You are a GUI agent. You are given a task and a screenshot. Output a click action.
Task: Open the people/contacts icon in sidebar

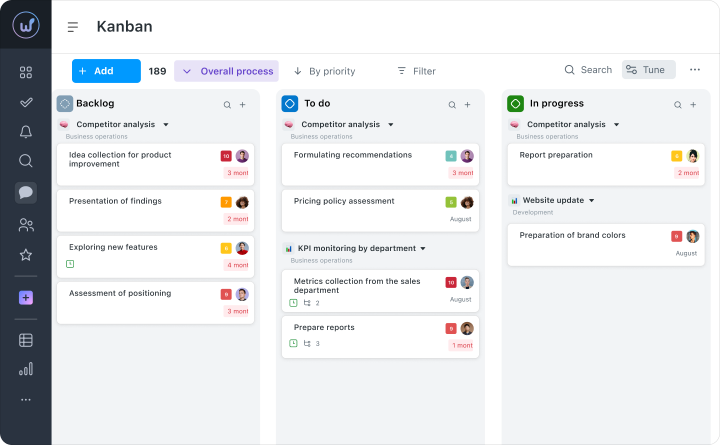click(26, 225)
